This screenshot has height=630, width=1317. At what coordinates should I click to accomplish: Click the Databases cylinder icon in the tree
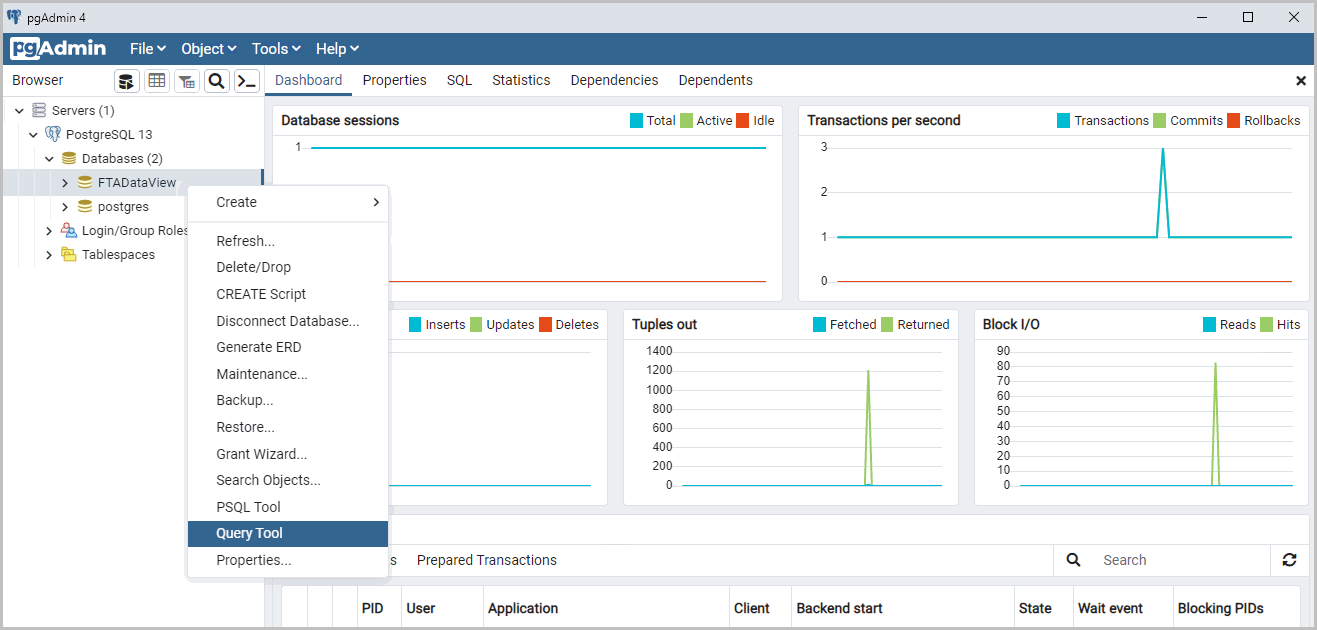[69, 158]
